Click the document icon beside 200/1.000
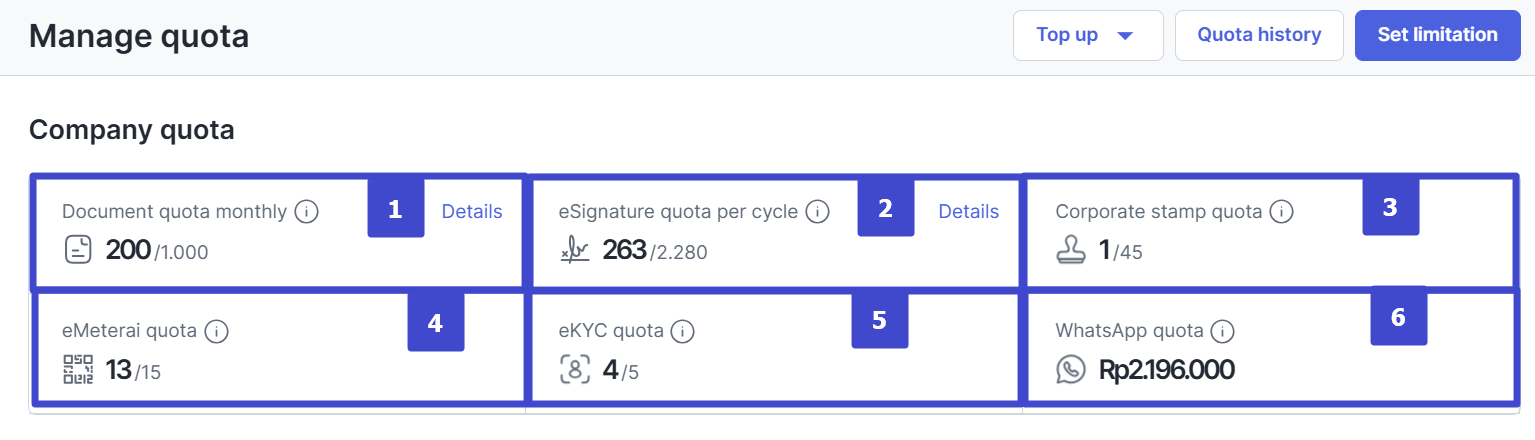The height and width of the screenshot is (440, 1535). [78, 250]
